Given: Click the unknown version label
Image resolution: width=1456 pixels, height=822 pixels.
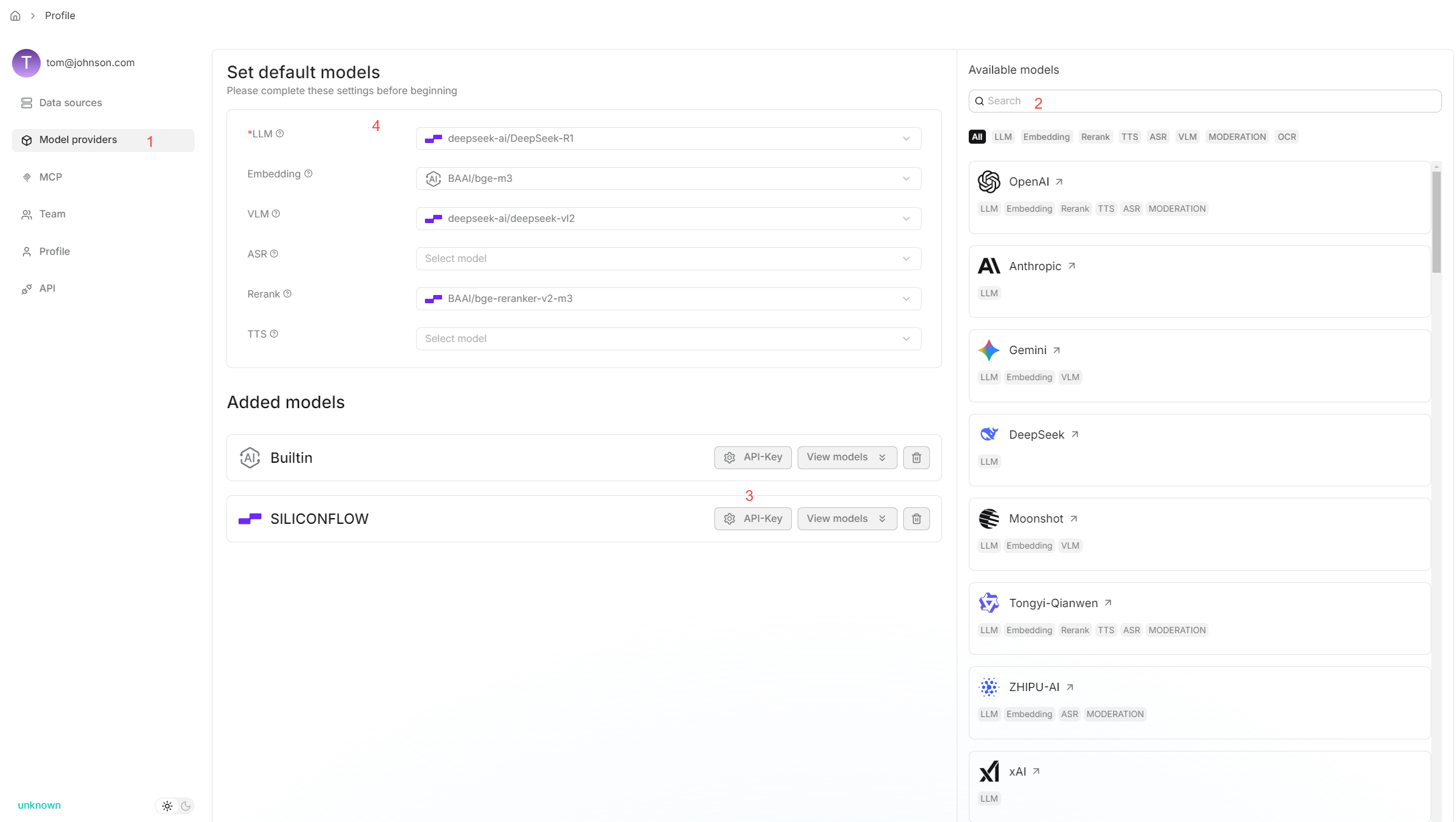Looking at the screenshot, I should [x=39, y=805].
